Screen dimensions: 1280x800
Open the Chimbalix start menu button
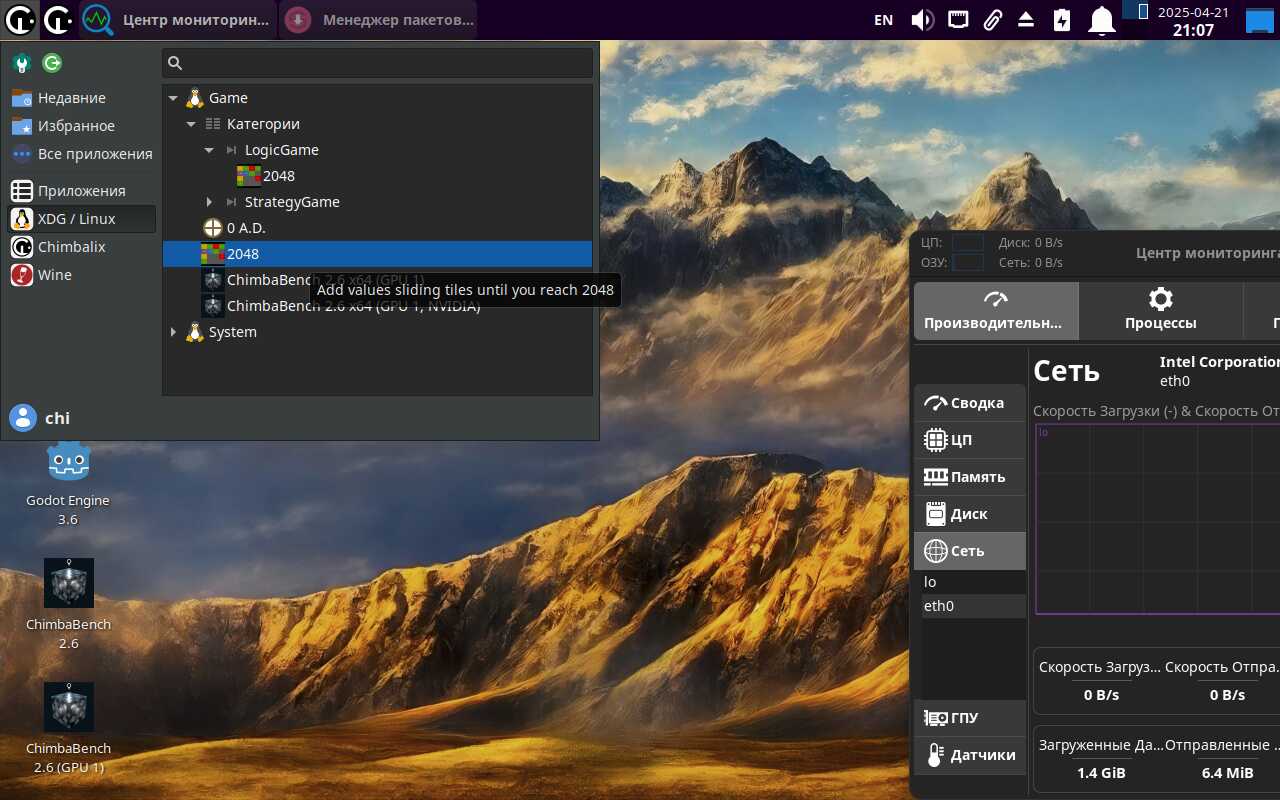click(20, 19)
